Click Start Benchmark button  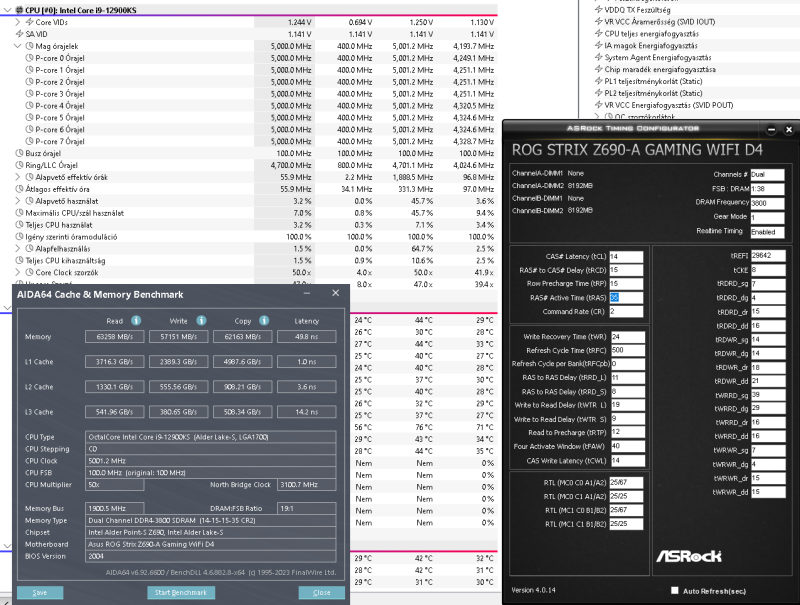[x=181, y=592]
